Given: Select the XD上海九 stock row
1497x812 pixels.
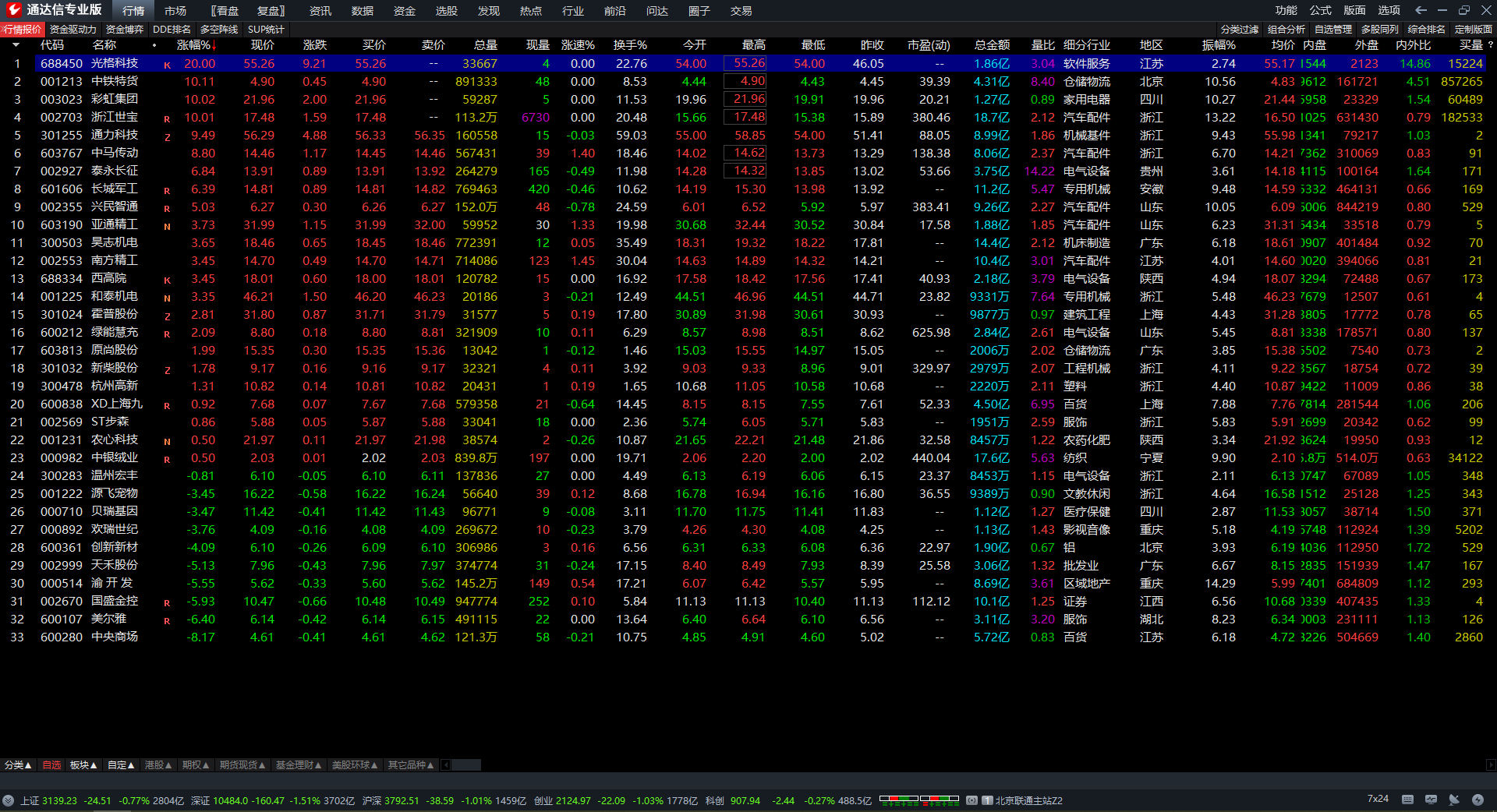Looking at the screenshot, I should (748, 404).
